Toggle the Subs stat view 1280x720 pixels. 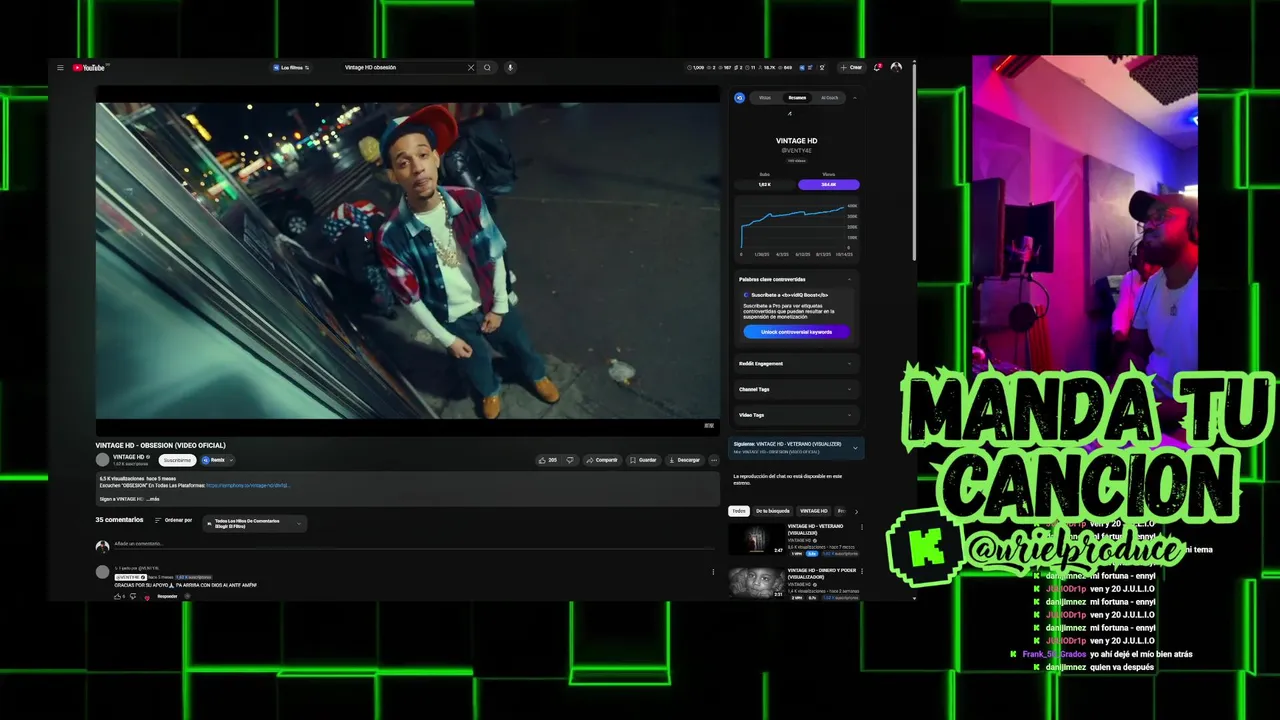click(765, 184)
